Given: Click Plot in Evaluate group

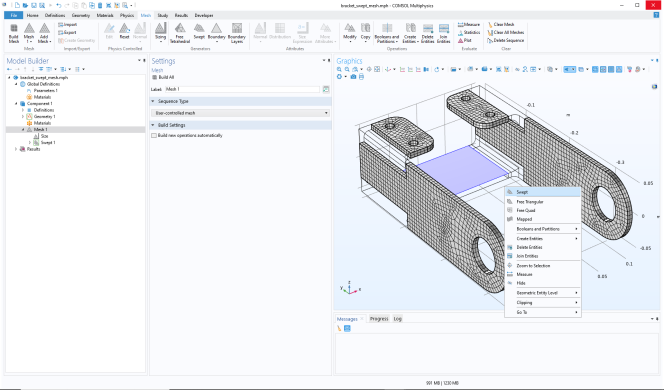Looking at the screenshot, I should tap(465, 40).
